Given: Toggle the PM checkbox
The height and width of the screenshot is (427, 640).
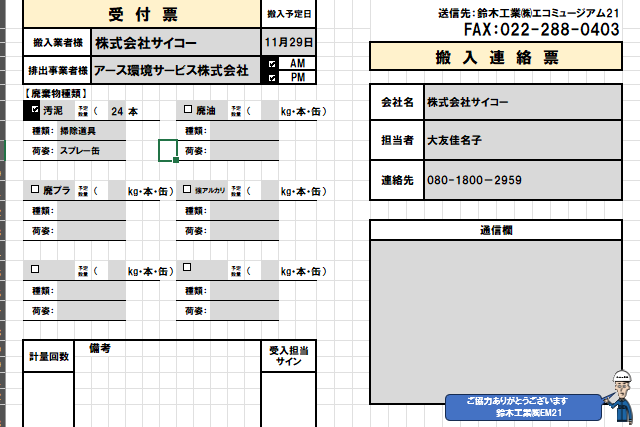Looking at the screenshot, I should click(272, 77).
